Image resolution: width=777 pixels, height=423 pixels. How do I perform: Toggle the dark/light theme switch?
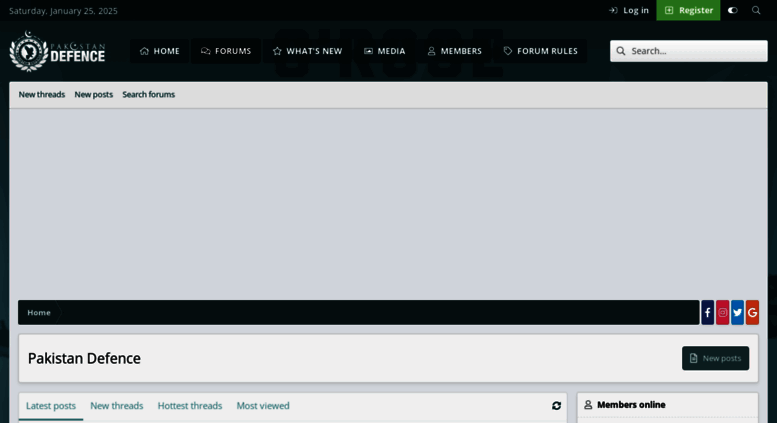(x=732, y=10)
